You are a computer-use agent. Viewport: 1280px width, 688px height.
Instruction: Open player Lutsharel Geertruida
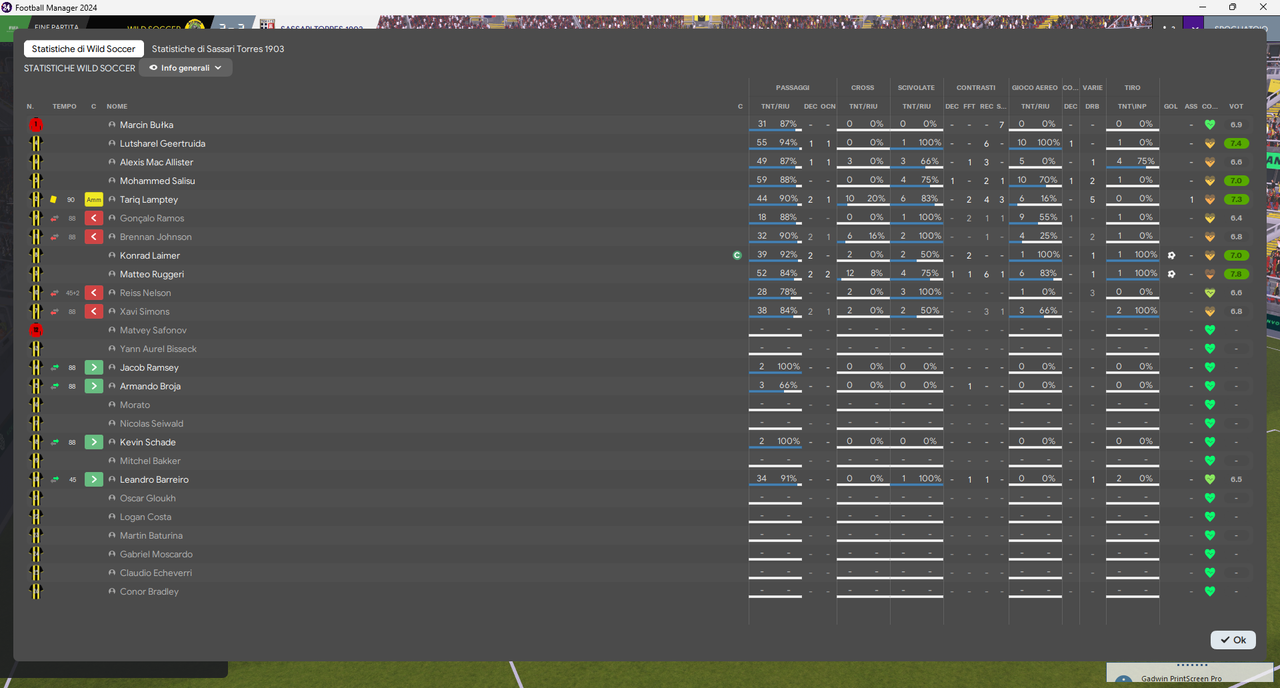(x=162, y=144)
